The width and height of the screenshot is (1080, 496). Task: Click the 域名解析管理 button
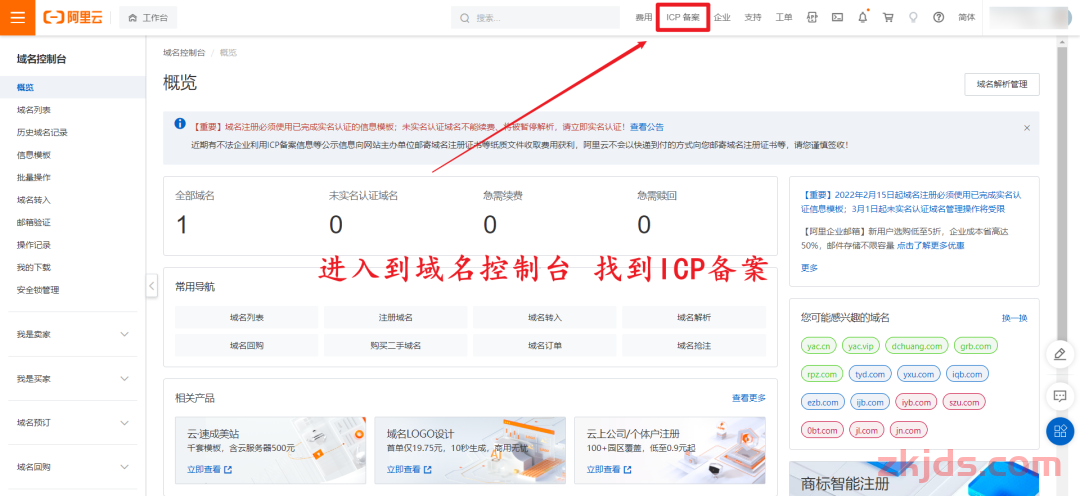coord(1001,84)
